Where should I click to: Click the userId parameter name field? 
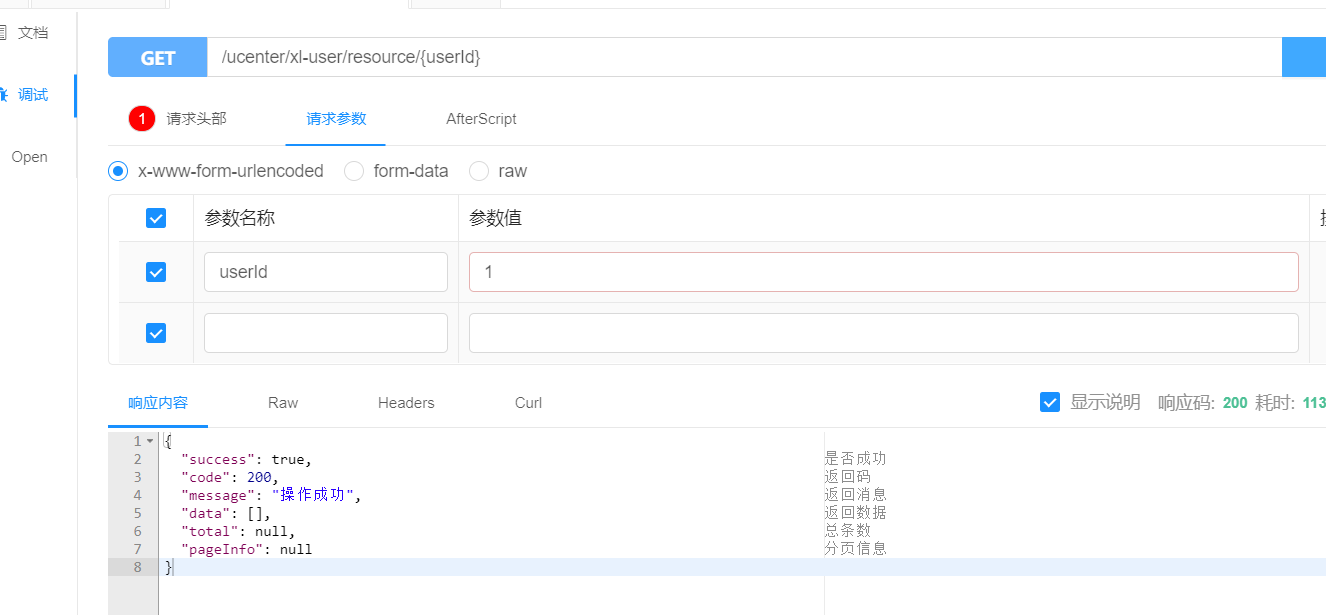326,272
